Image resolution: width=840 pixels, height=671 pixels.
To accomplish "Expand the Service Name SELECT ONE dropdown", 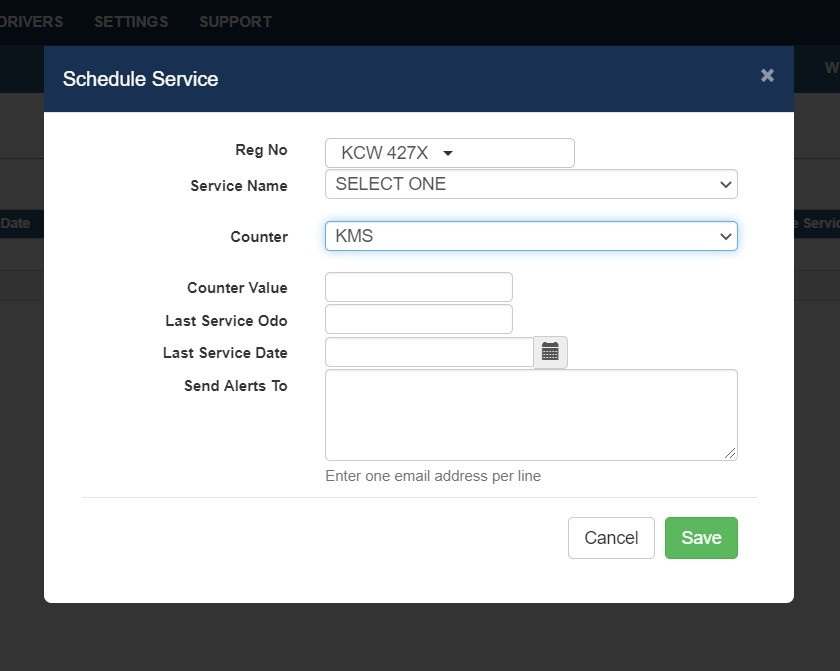I will (531, 184).
